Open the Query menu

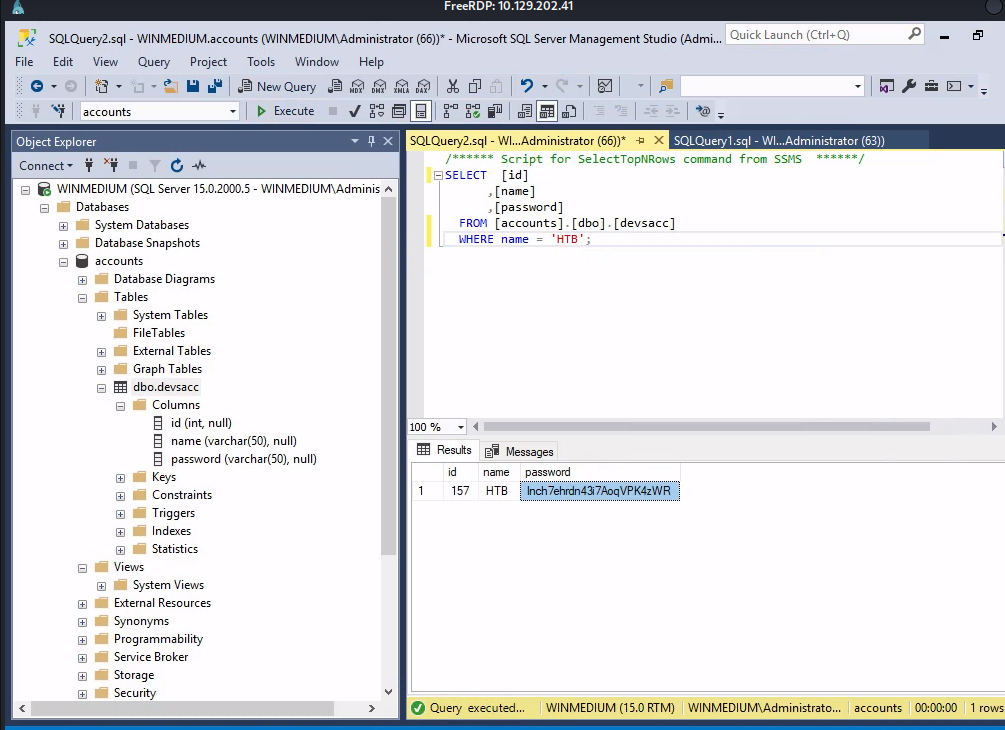[153, 62]
